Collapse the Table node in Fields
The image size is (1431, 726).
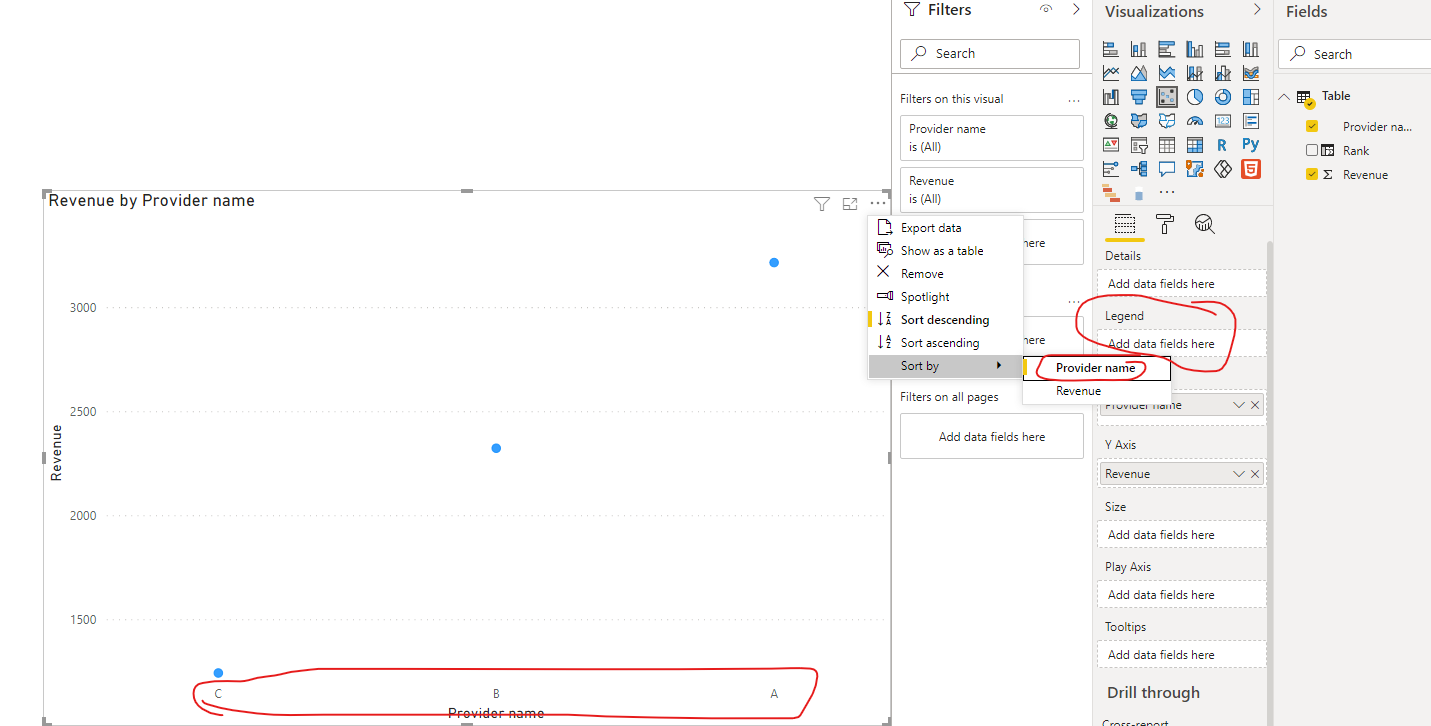click(x=1285, y=97)
